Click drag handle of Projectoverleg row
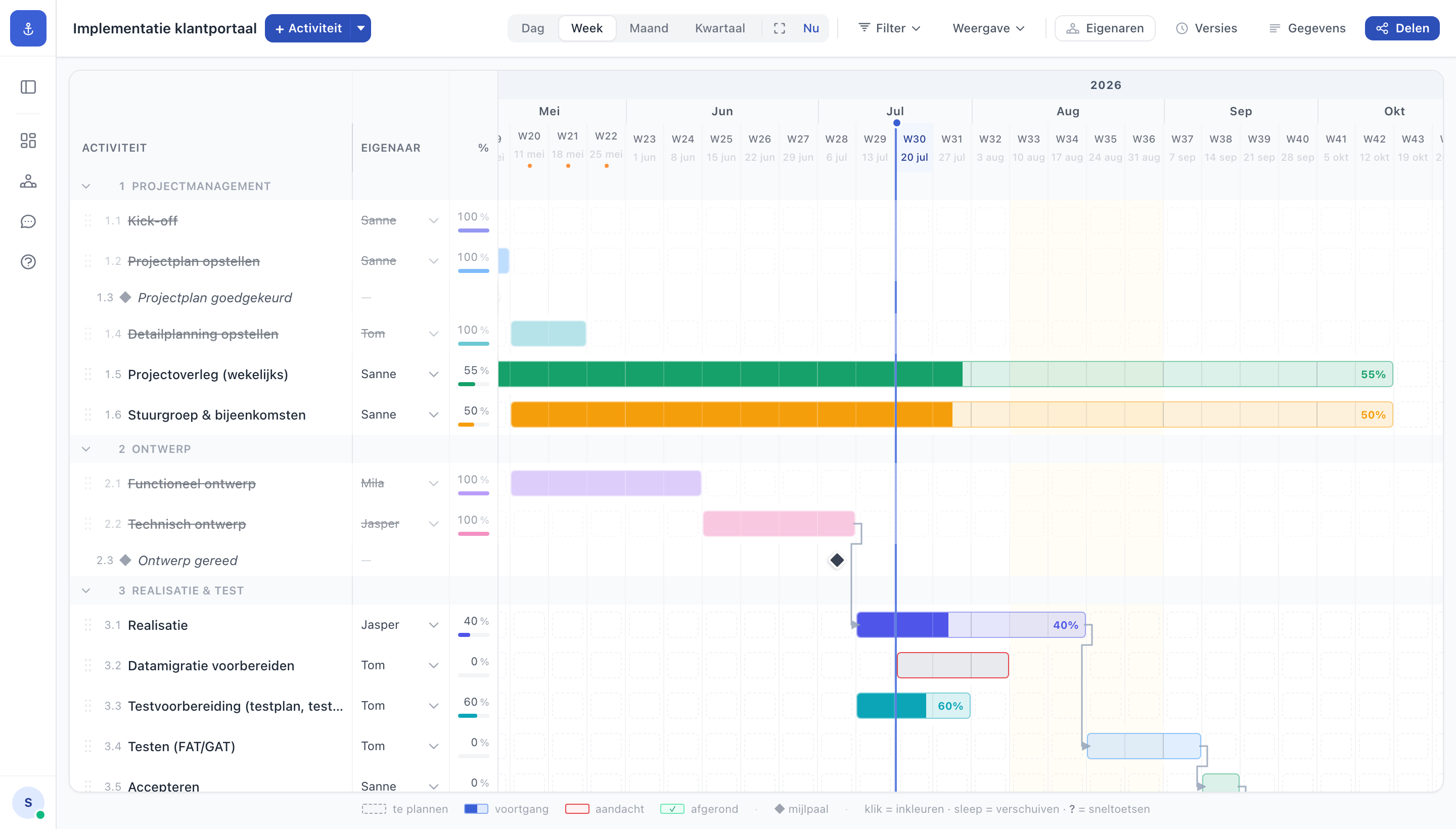The image size is (1456, 829). pyautogui.click(x=87, y=374)
